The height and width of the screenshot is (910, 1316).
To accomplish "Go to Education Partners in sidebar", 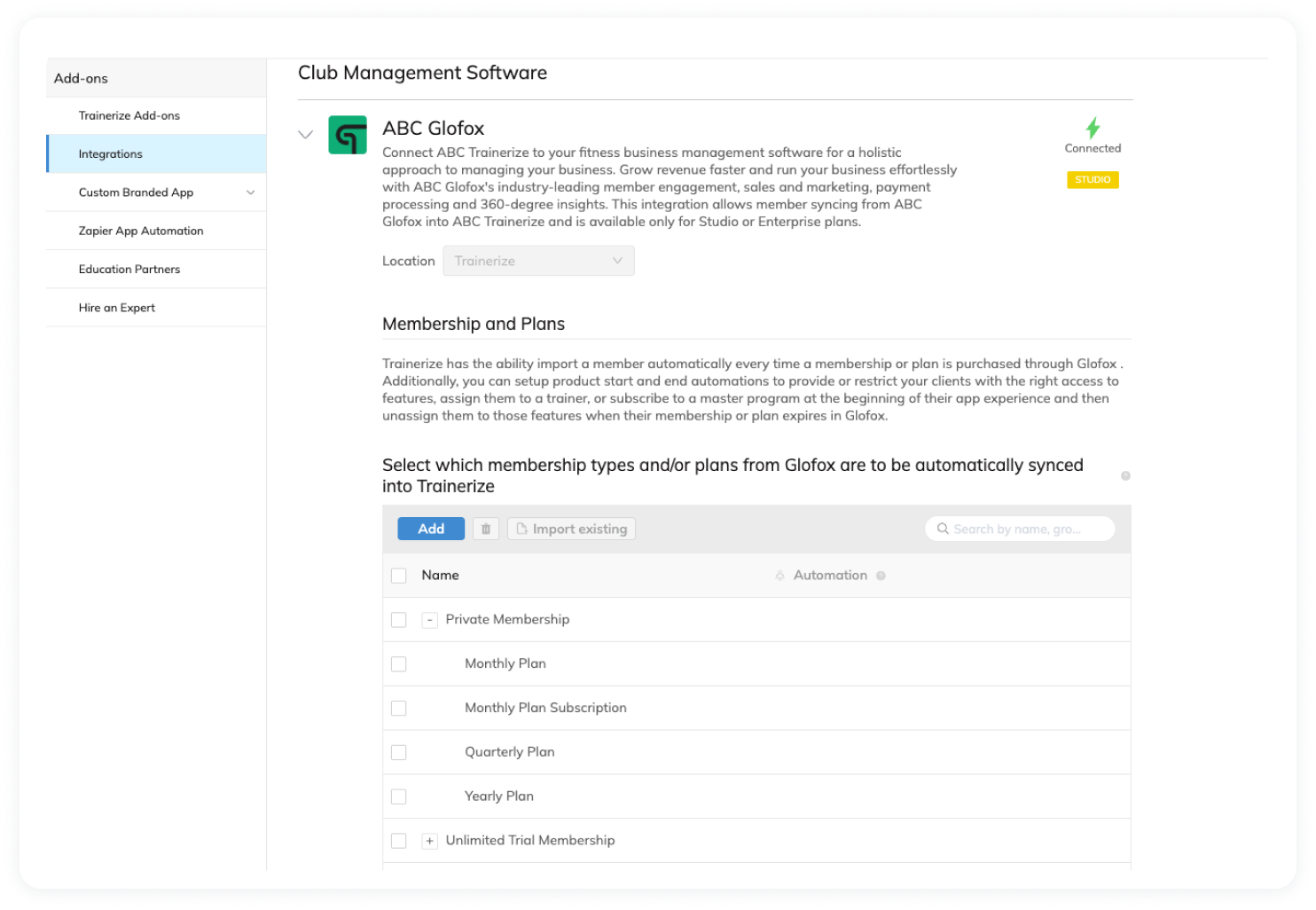I will click(x=129, y=269).
